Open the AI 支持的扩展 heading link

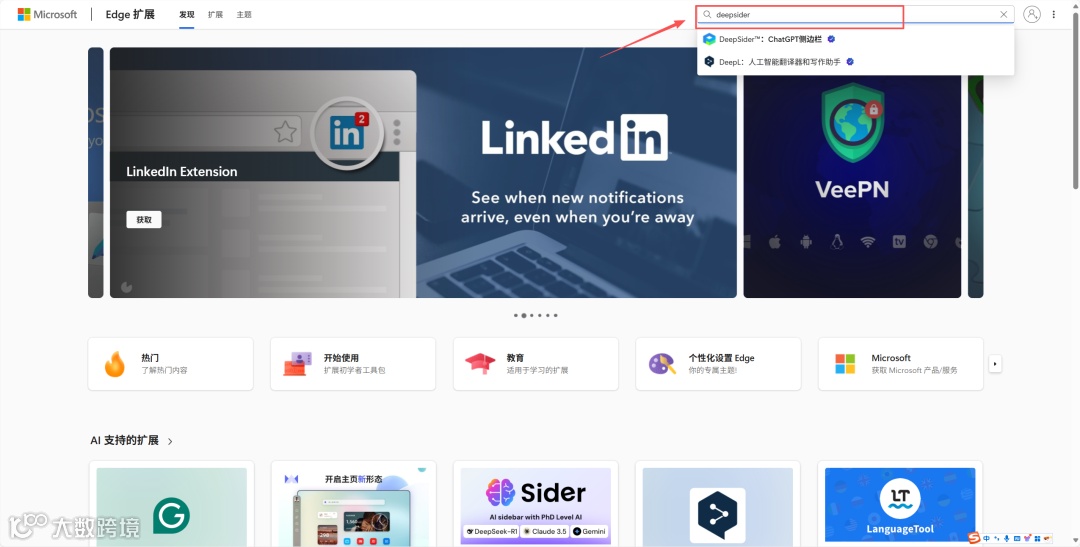(125, 440)
